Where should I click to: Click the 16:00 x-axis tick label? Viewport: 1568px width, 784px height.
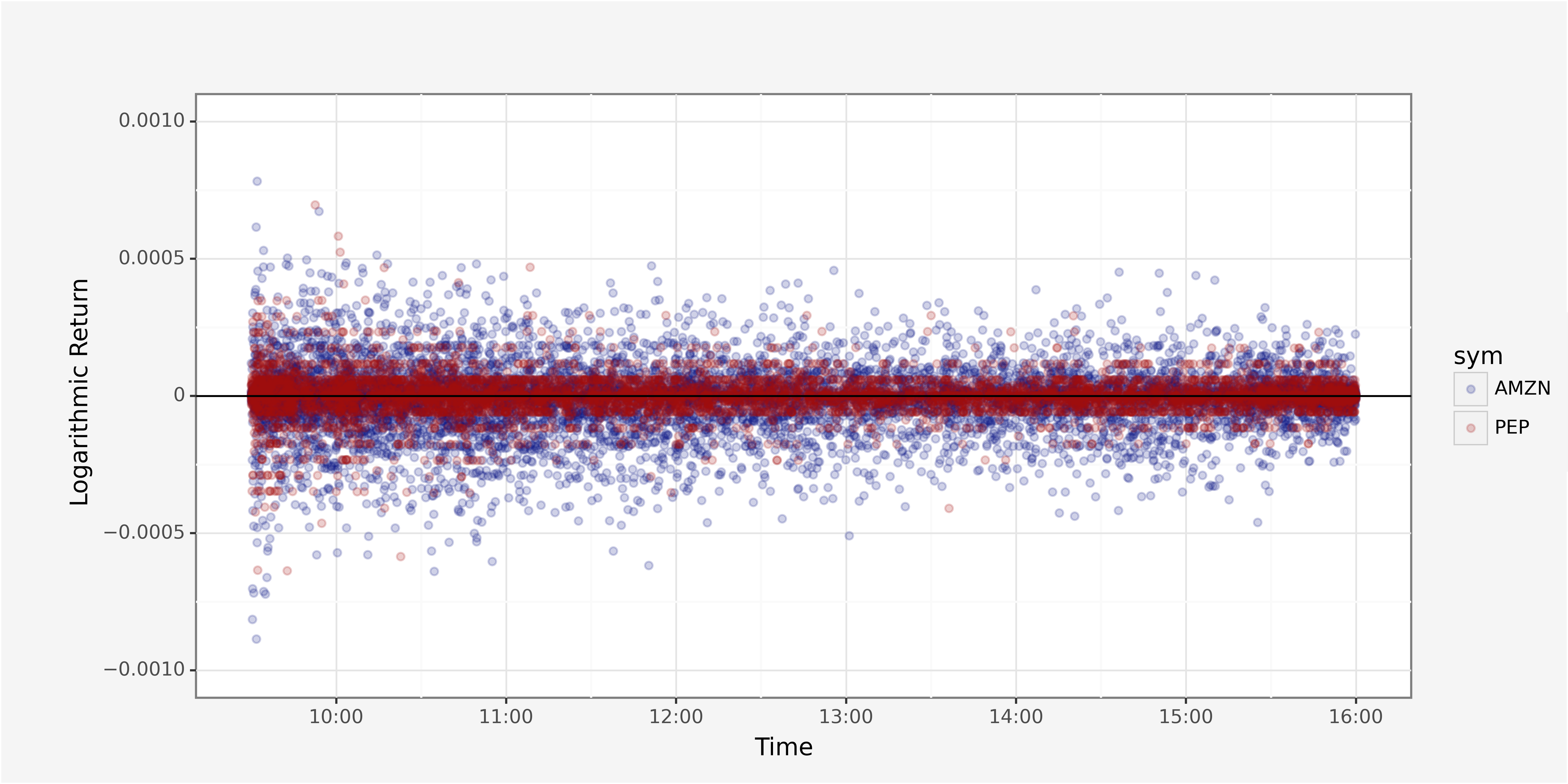(1355, 716)
